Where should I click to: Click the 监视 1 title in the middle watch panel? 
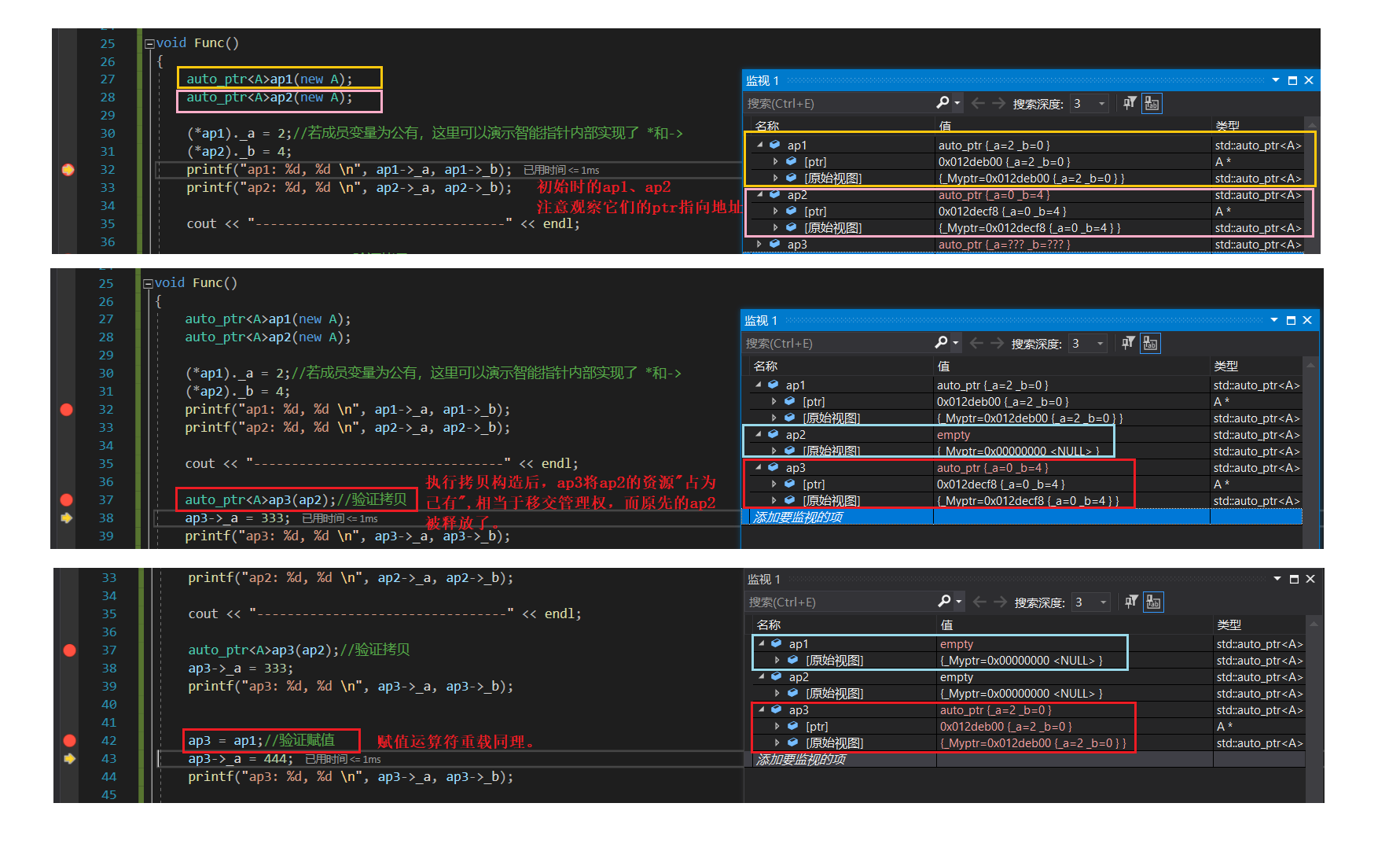coord(761,321)
